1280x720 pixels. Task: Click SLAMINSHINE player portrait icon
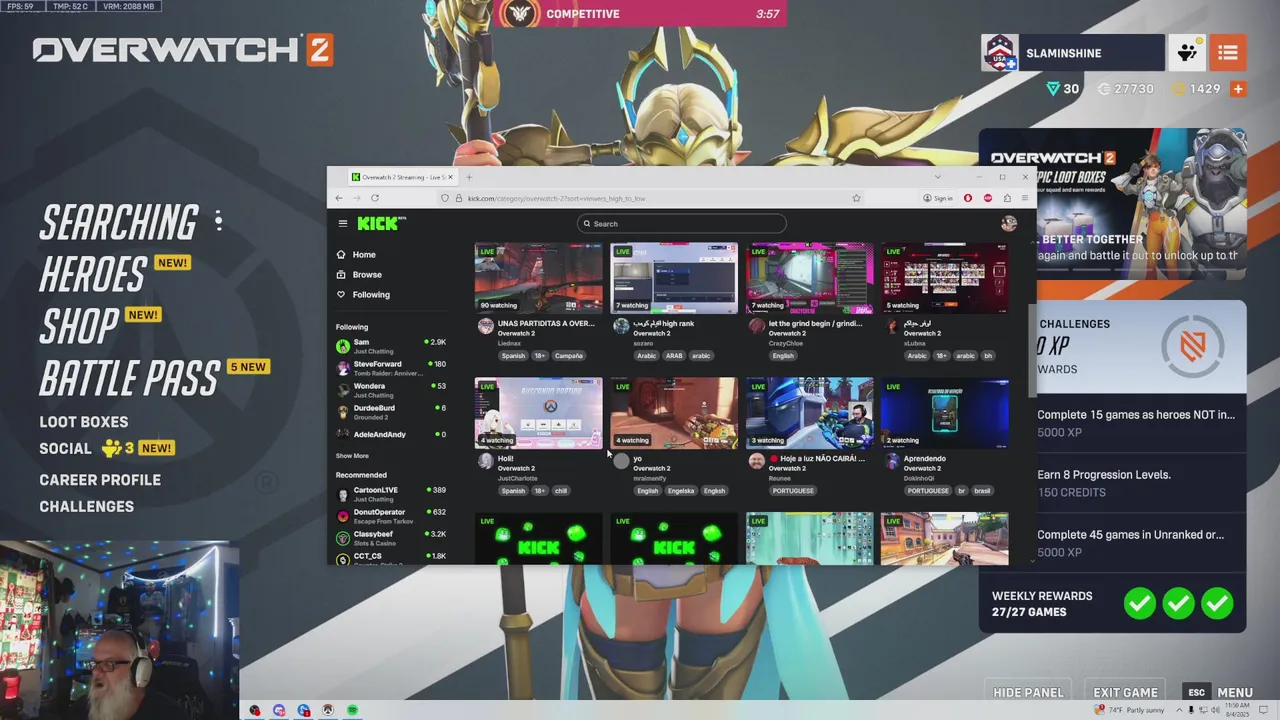1000,53
